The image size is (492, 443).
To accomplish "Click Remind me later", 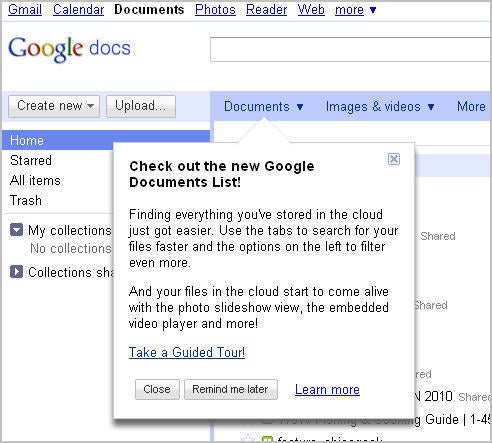I will (231, 389).
